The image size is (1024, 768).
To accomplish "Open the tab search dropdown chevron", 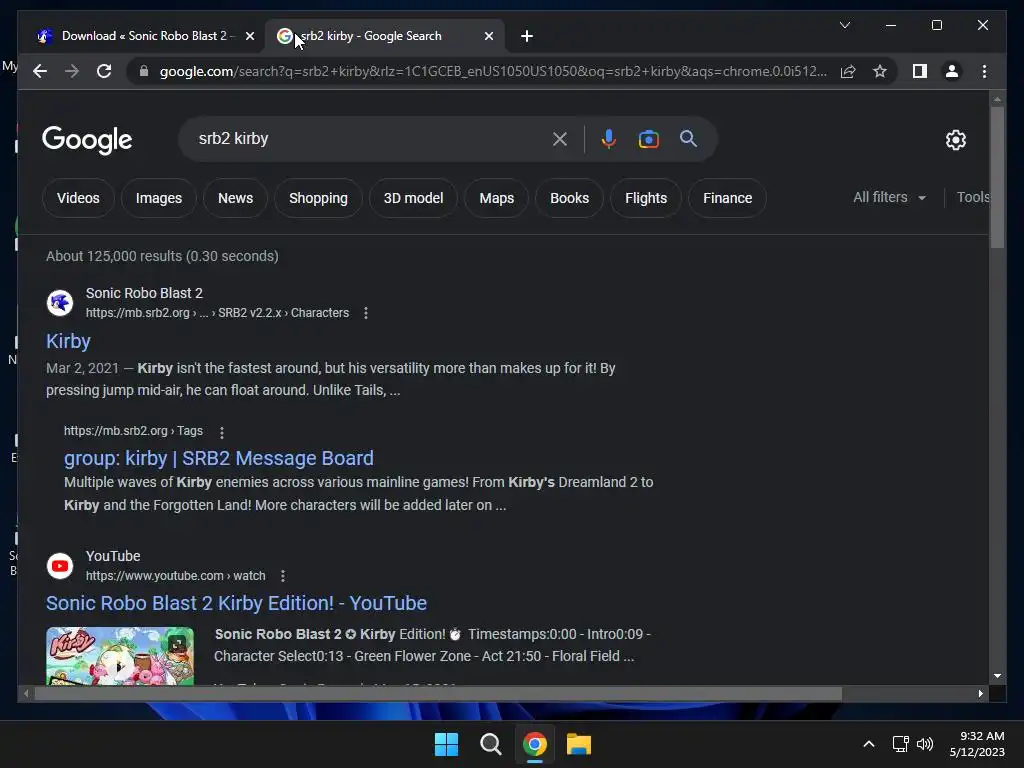I will tap(844, 25).
